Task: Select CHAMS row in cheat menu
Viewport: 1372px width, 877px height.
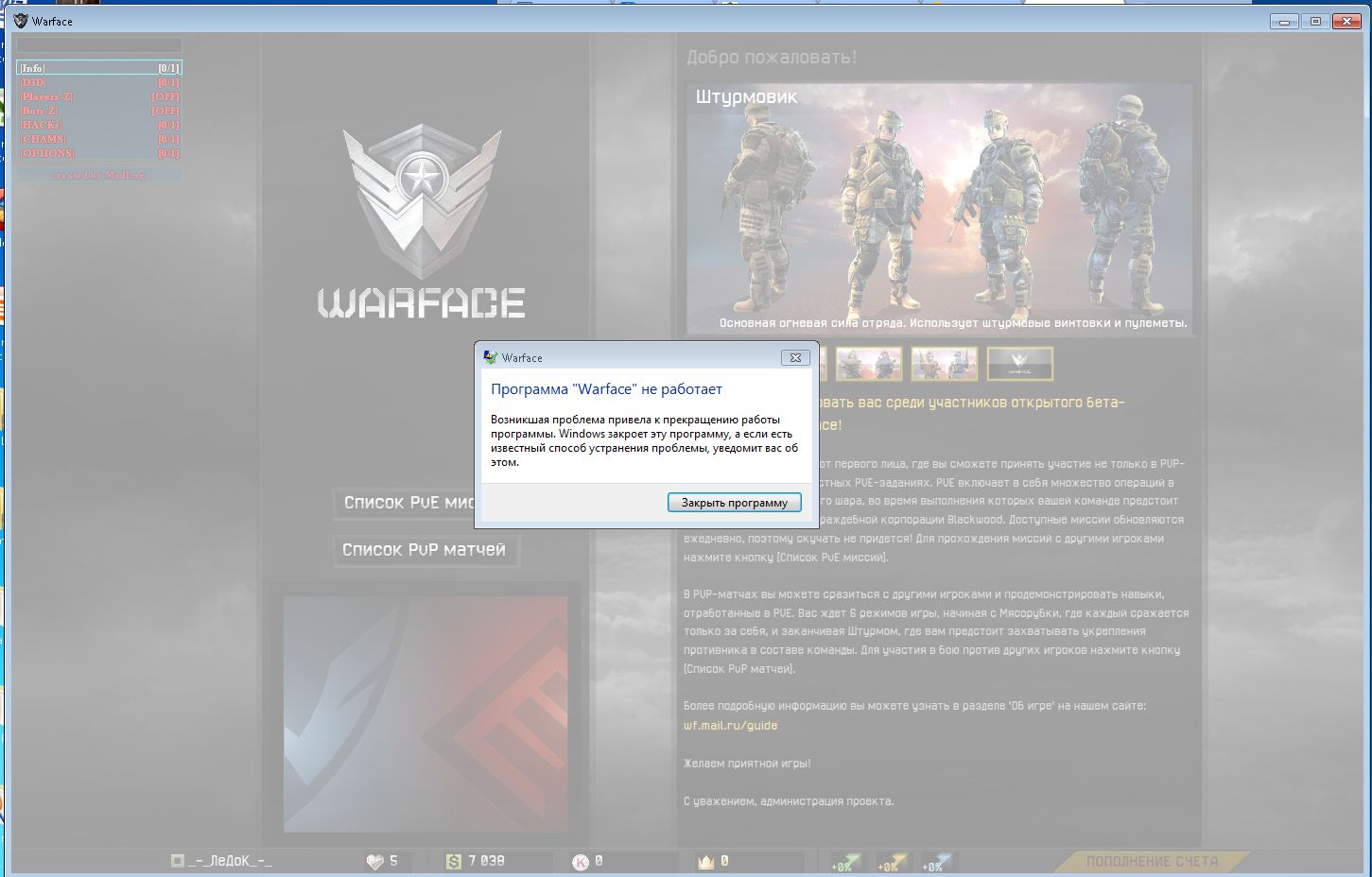Action: (99, 139)
